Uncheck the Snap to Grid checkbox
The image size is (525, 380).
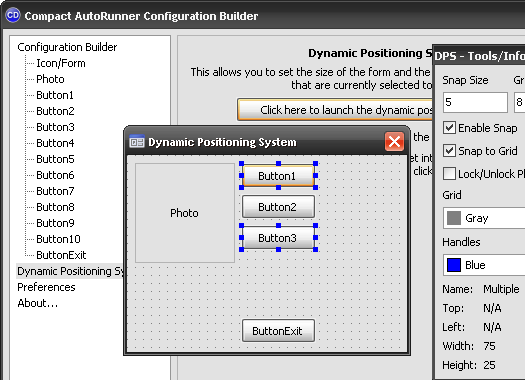coord(449,151)
